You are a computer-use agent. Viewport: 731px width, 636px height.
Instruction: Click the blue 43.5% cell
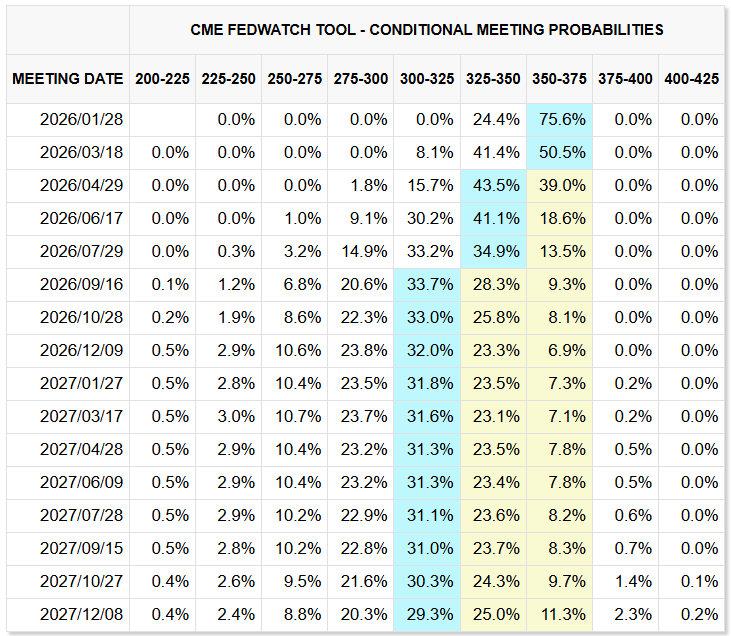[x=494, y=186]
